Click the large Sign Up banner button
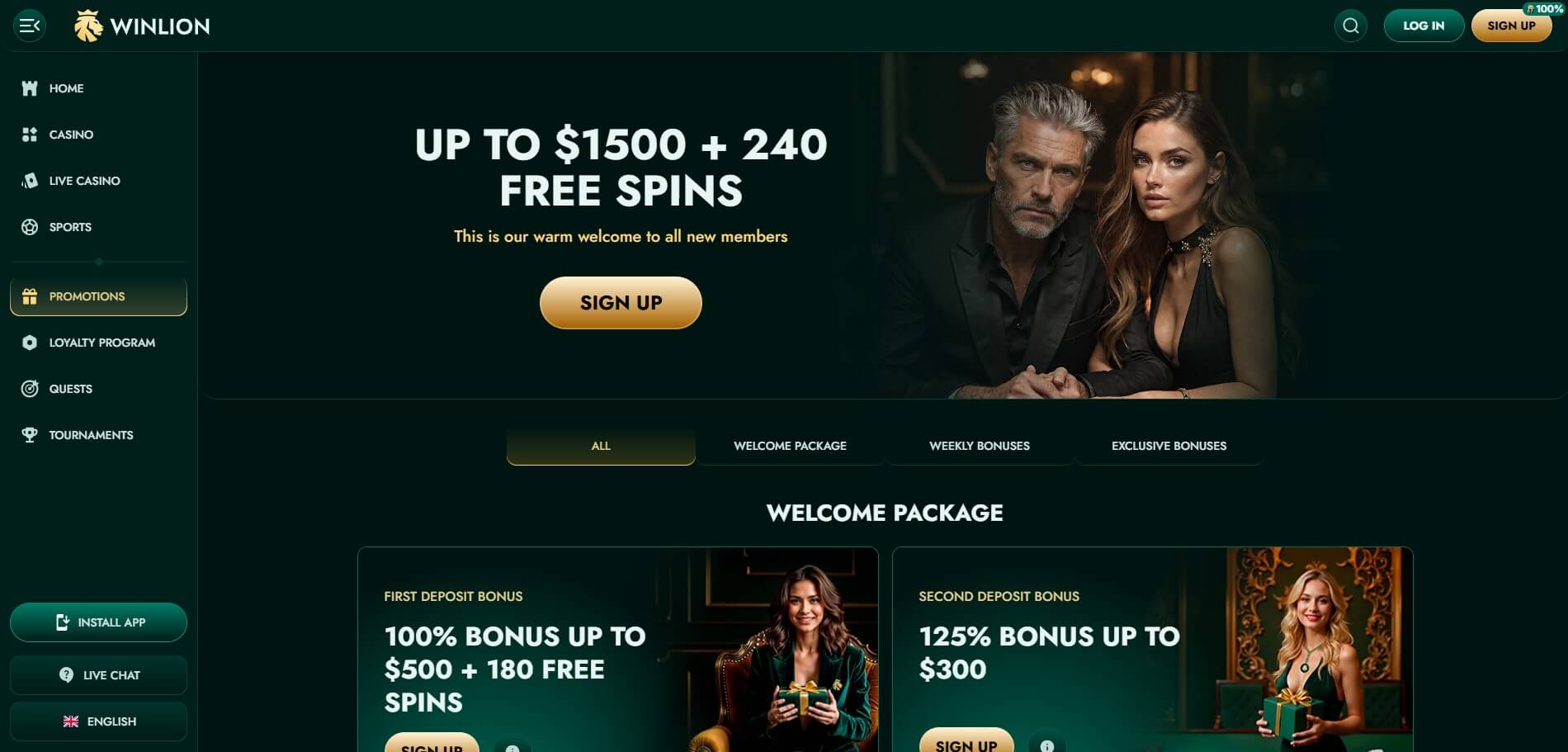This screenshot has height=752, width=1568. coord(621,303)
